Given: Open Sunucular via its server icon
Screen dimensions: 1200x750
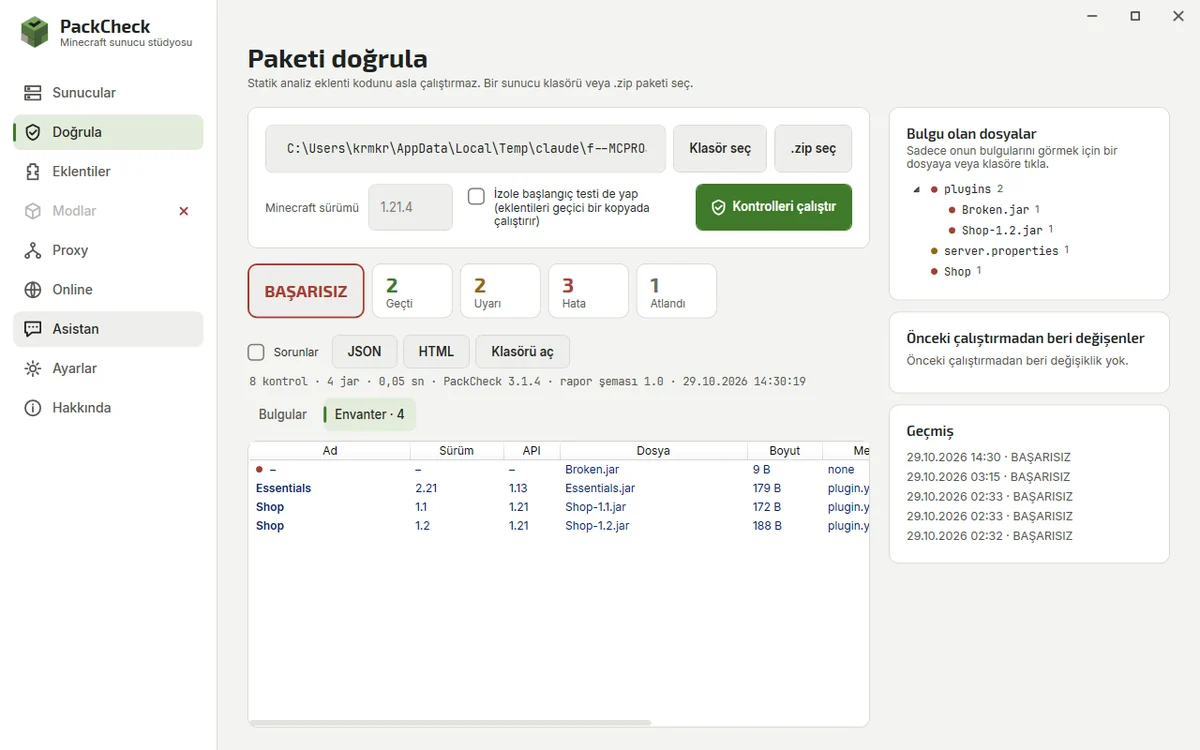Looking at the screenshot, I should 33,93.
